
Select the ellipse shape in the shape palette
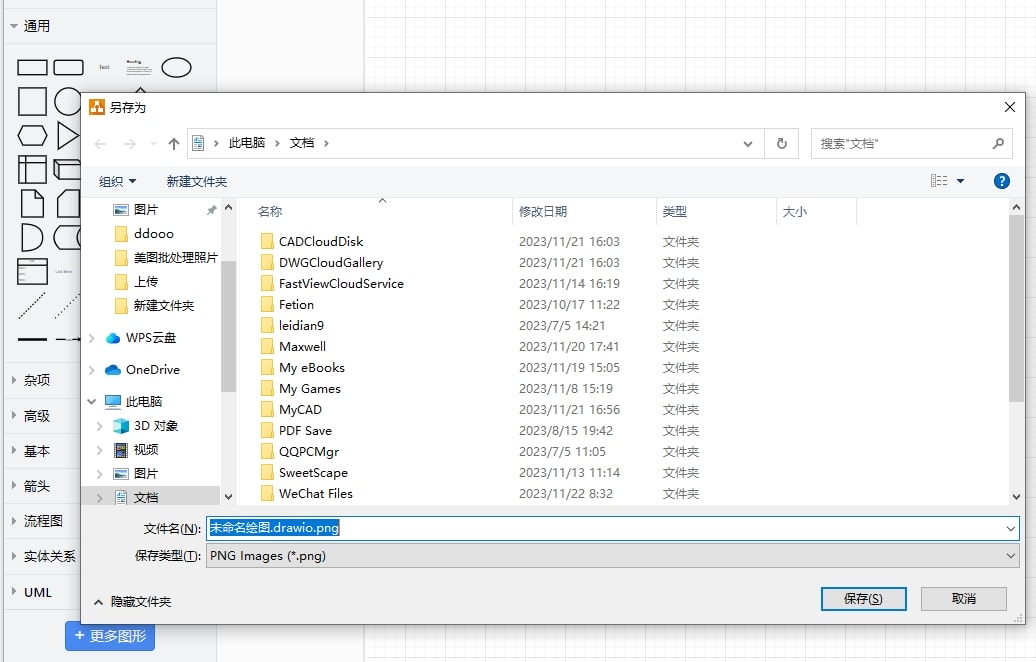point(176,67)
